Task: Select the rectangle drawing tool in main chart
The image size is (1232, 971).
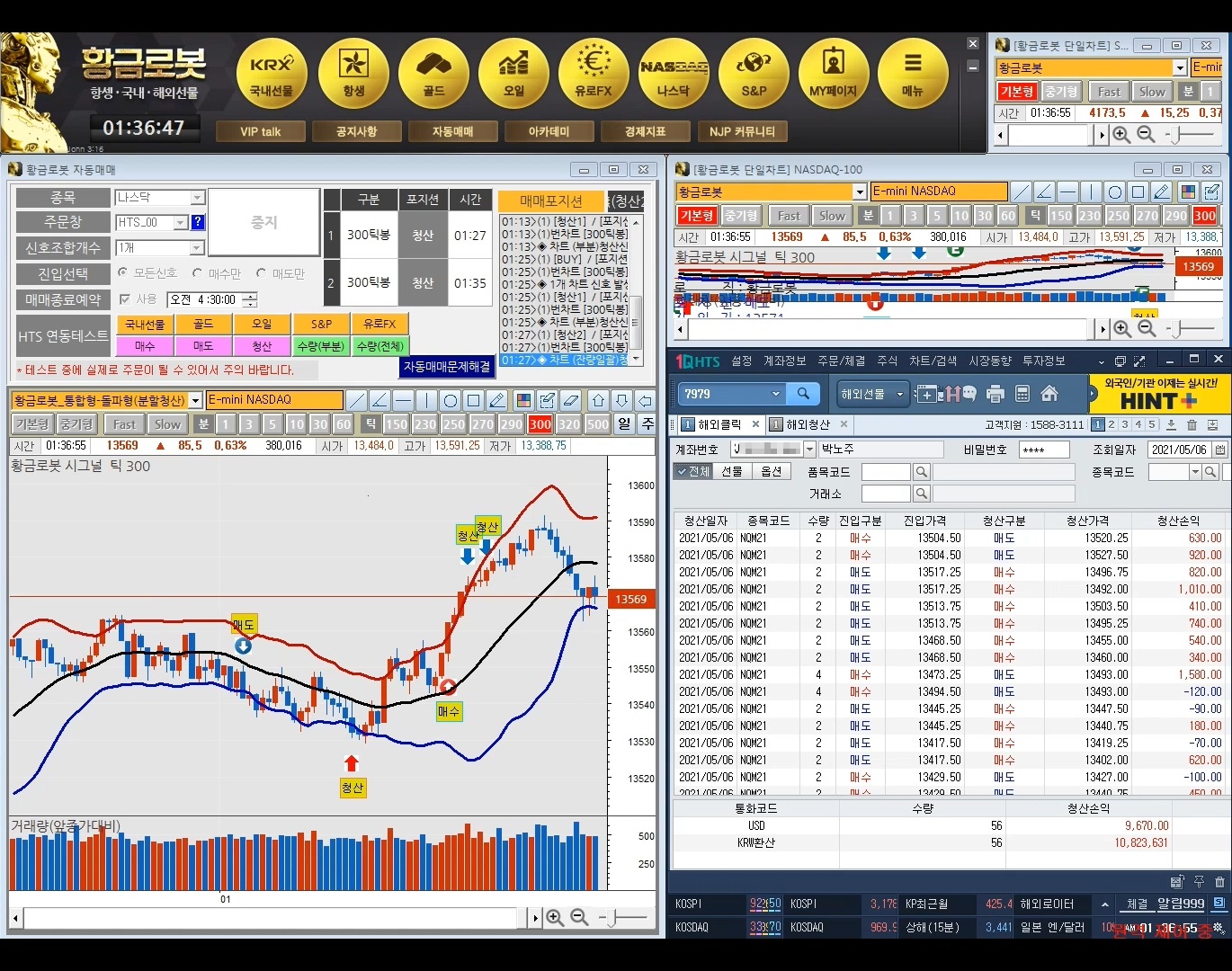Action: [474, 400]
